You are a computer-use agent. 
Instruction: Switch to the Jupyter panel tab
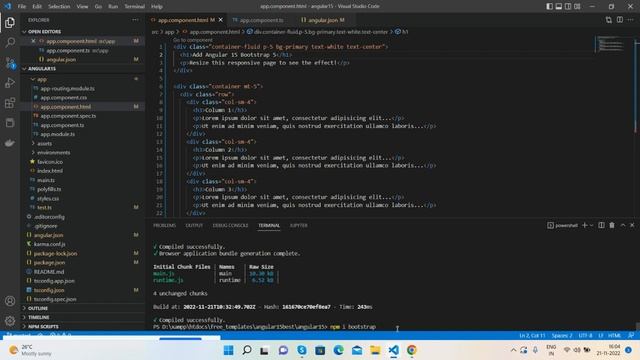[x=299, y=225]
